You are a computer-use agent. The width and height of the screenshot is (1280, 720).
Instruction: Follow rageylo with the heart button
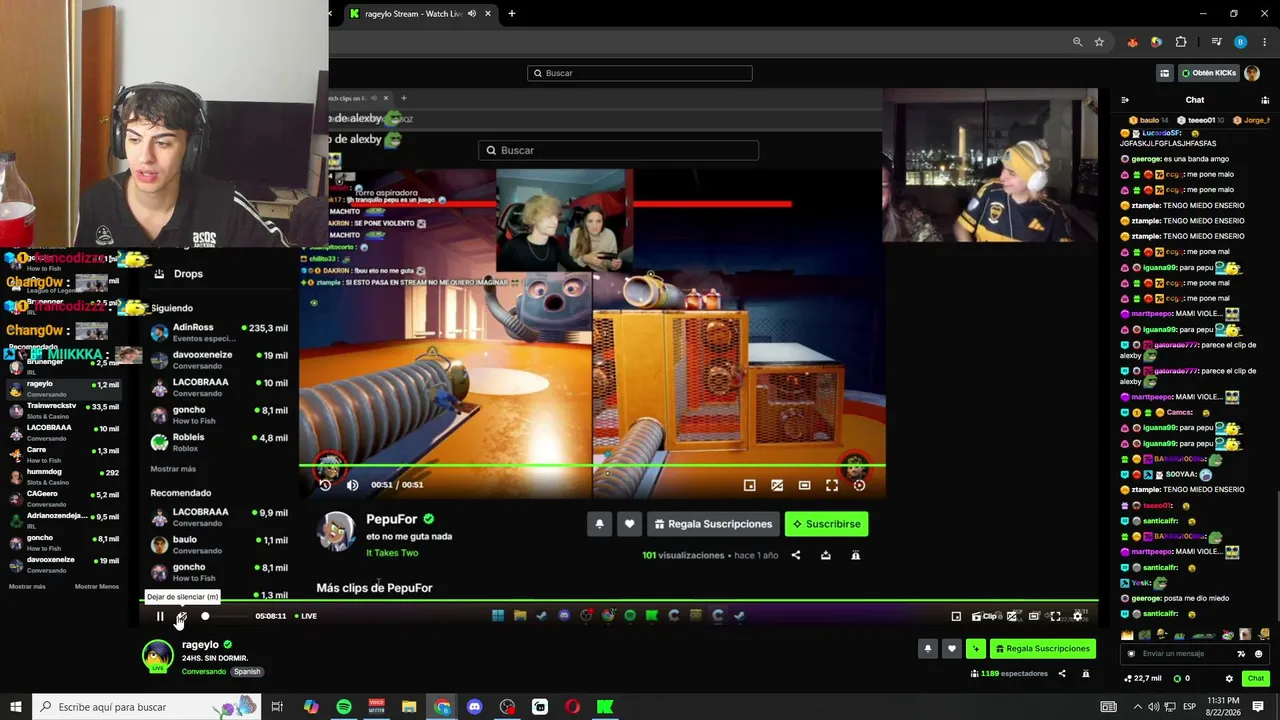951,649
